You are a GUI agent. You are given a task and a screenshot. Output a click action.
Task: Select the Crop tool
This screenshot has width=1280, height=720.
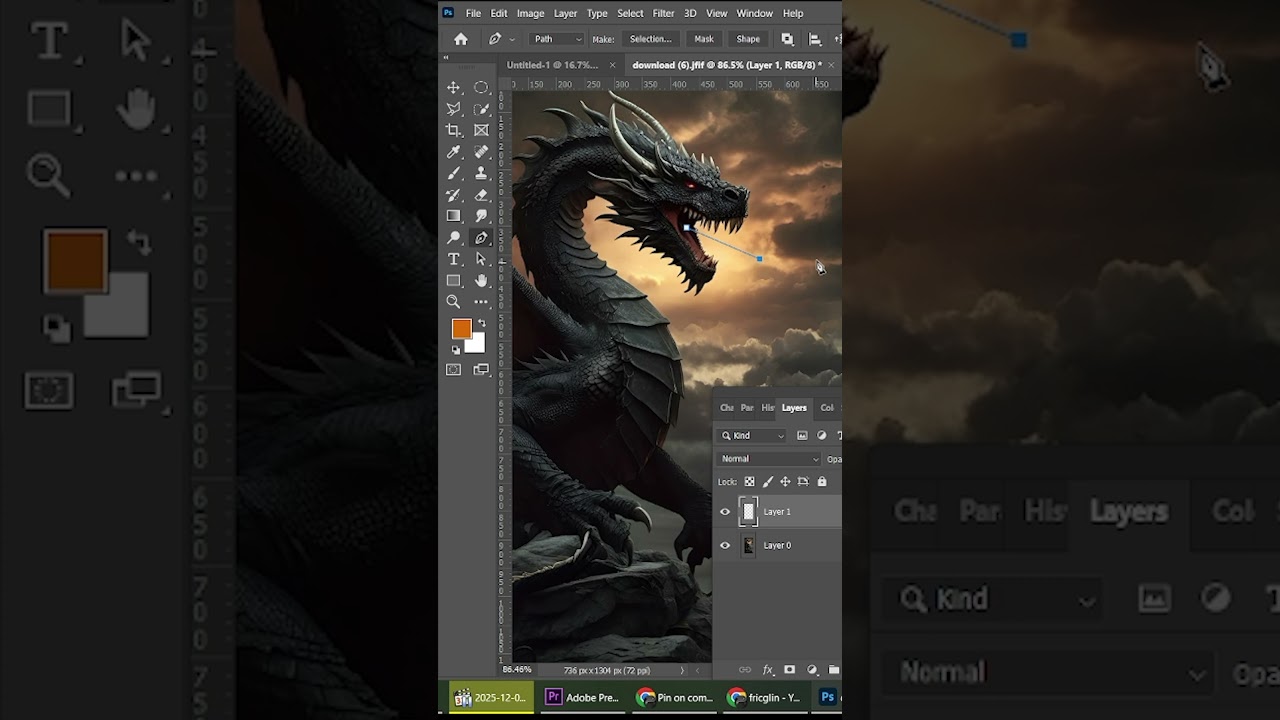pos(454,130)
